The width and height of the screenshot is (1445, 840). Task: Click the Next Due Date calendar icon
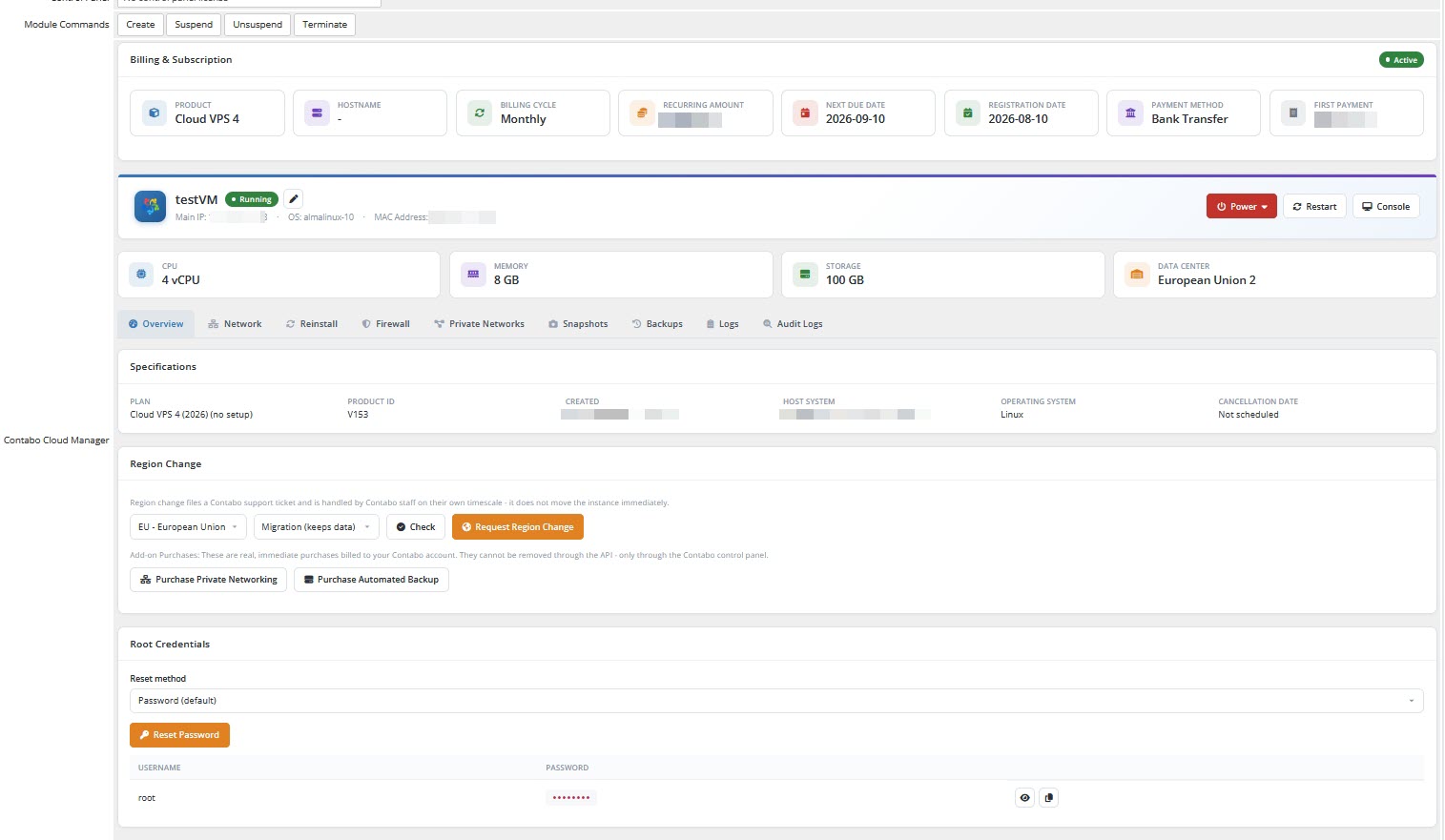coord(805,113)
